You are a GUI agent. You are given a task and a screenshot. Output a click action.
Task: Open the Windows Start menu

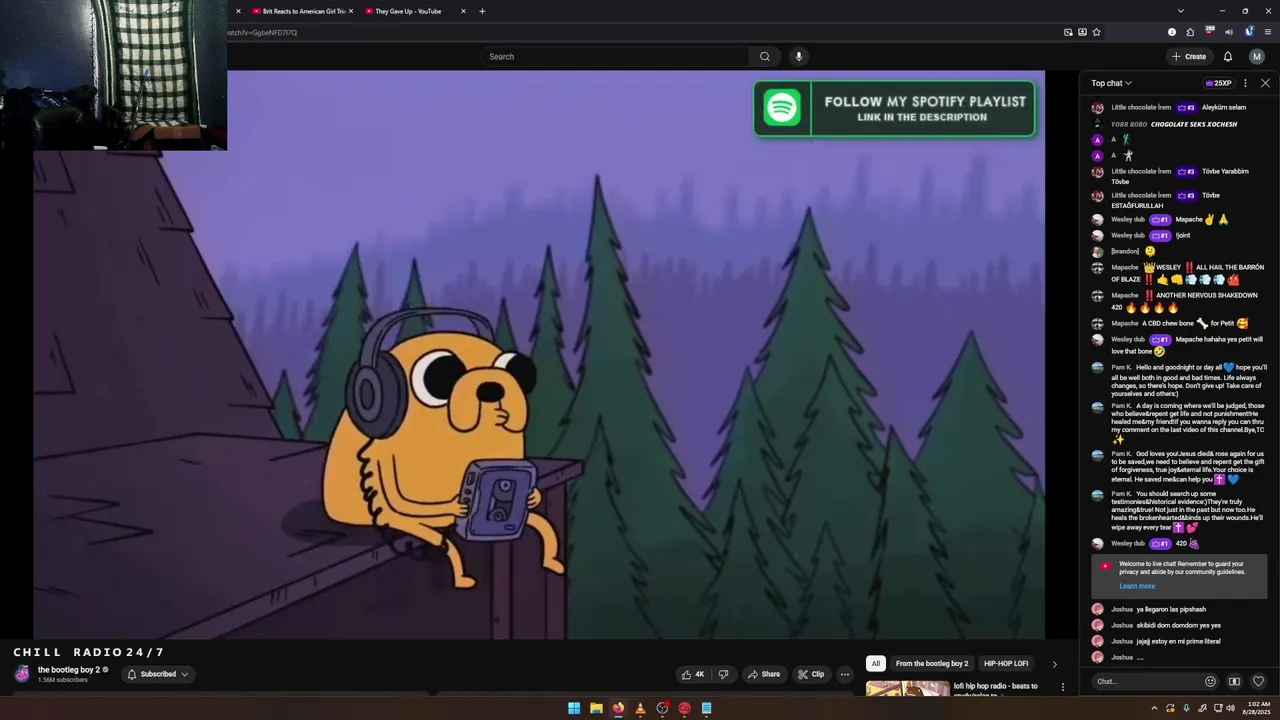pos(574,708)
